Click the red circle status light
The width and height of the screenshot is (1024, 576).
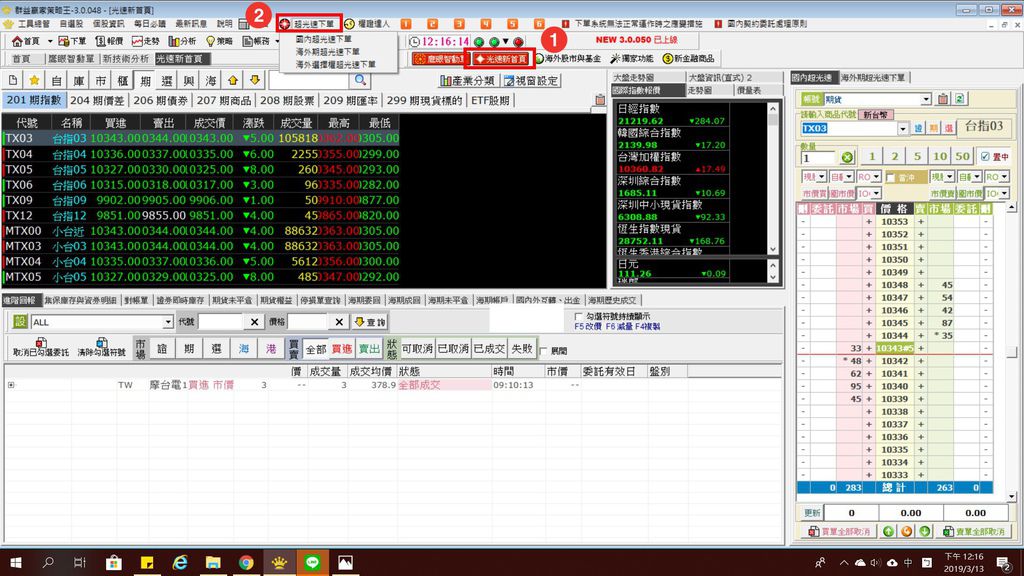click(518, 42)
